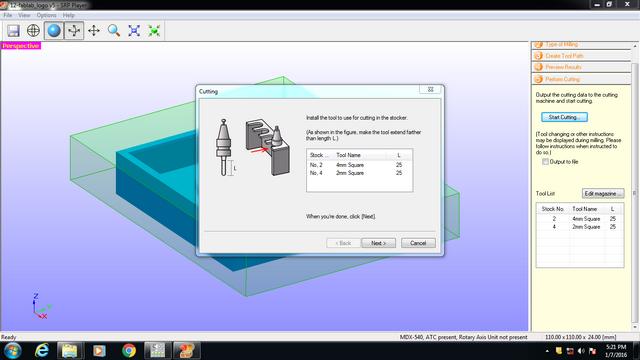Image resolution: width=640 pixels, height=360 pixels.
Task: Click the side panel vertical scrollbar
Action: pyautogui.click(x=634, y=192)
